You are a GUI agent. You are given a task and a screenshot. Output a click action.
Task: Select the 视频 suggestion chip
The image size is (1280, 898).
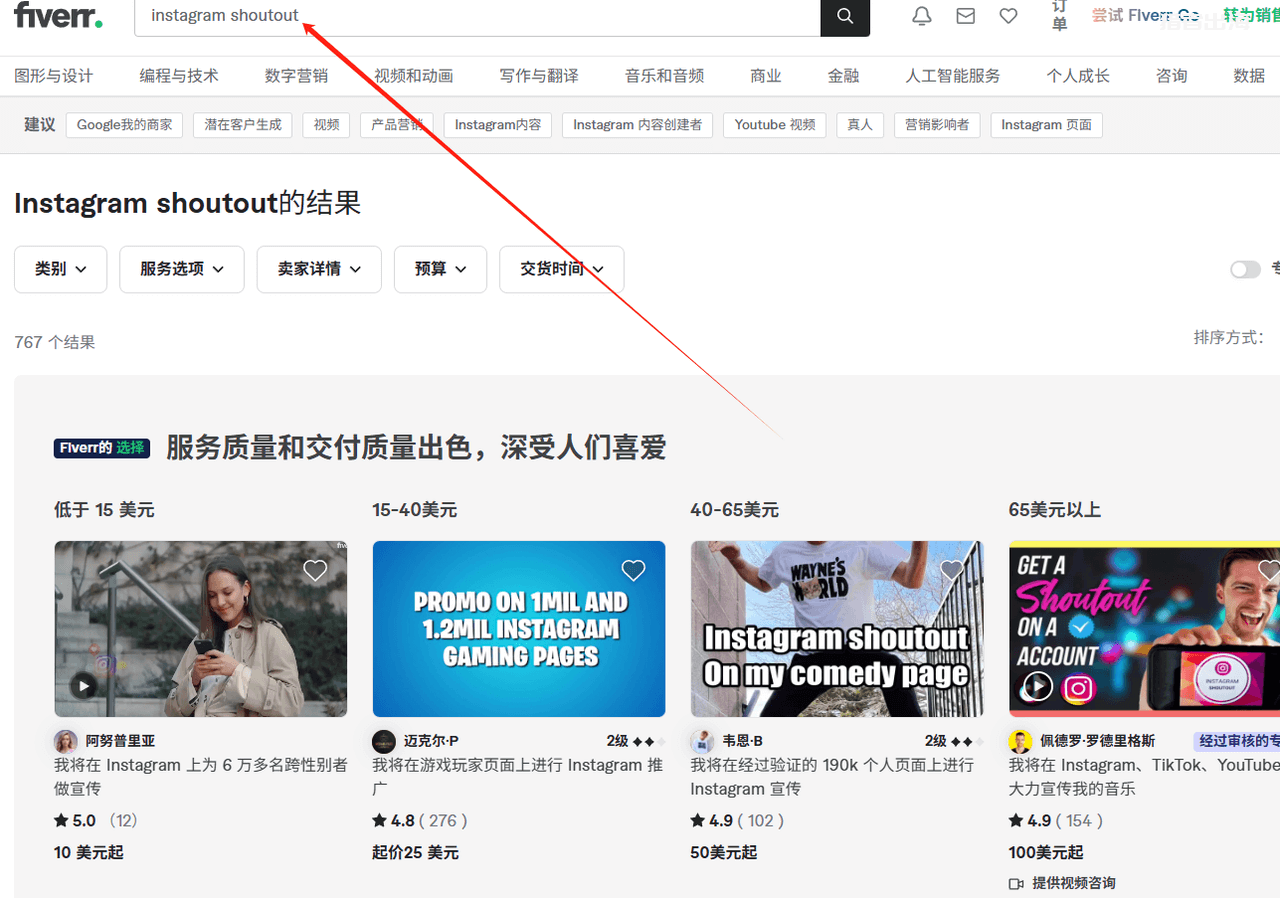click(326, 125)
